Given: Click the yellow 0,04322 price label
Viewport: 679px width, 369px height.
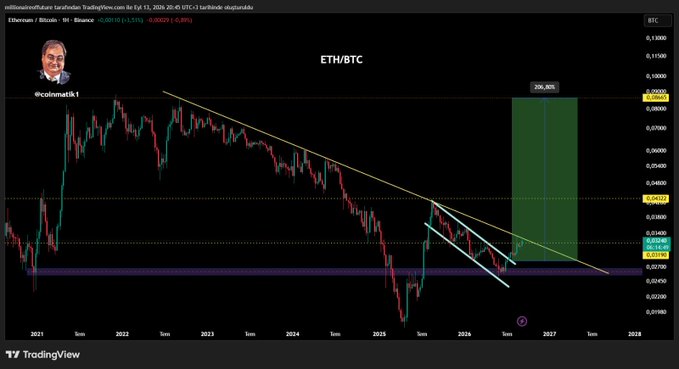Looking at the screenshot, I should tap(656, 198).
